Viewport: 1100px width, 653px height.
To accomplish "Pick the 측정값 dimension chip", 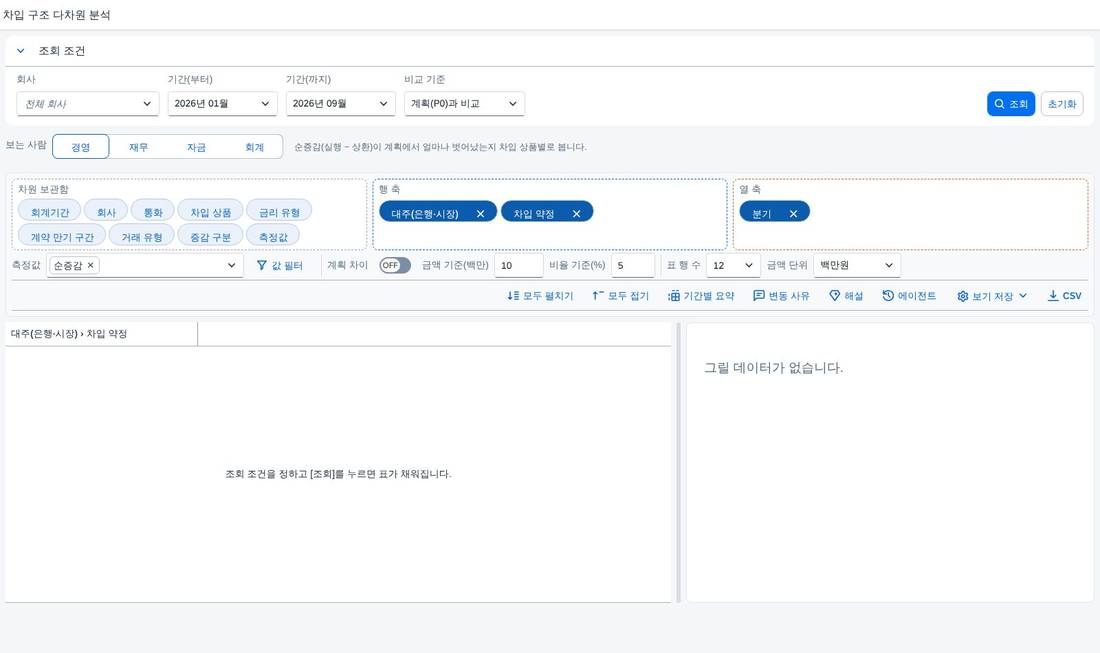I will pyautogui.click(x=273, y=236).
